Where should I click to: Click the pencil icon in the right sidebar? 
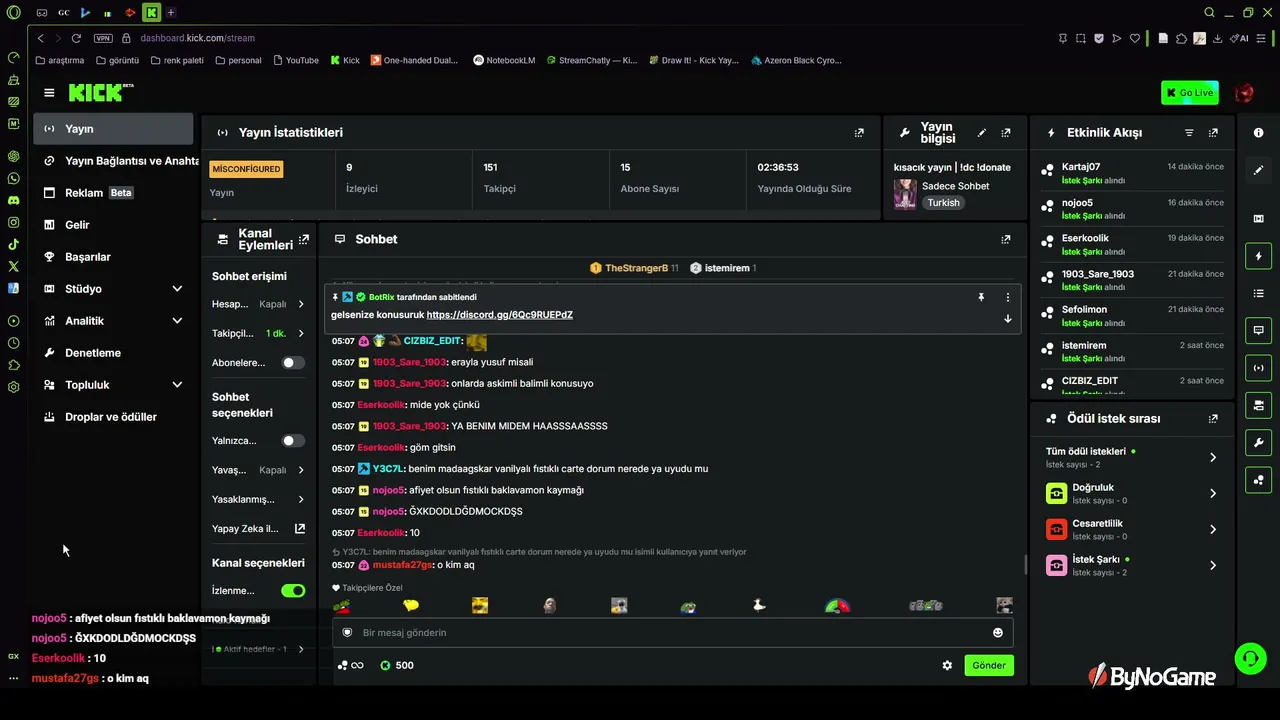click(1258, 170)
